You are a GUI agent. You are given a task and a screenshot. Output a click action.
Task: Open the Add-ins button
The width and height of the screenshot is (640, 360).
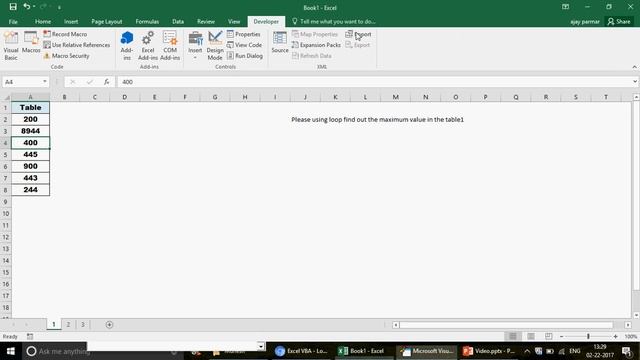[x=127, y=46]
